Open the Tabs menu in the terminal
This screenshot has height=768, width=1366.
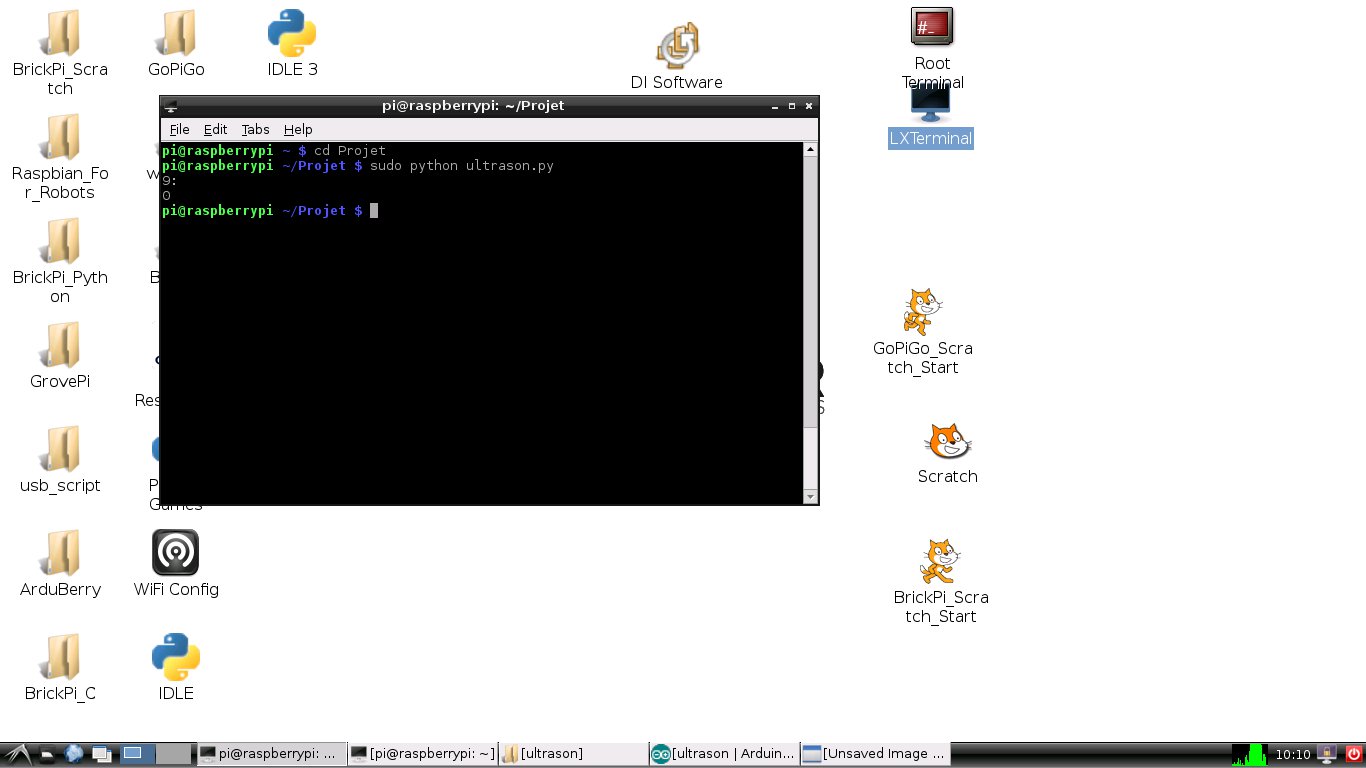(x=255, y=129)
